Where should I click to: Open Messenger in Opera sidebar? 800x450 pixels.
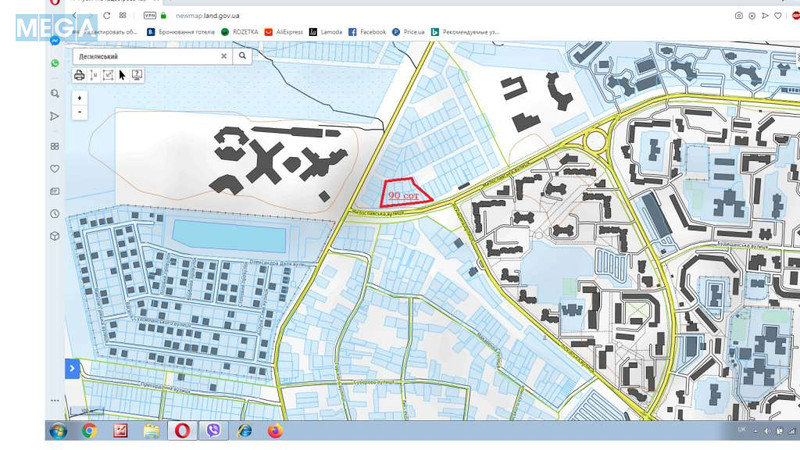click(x=55, y=41)
